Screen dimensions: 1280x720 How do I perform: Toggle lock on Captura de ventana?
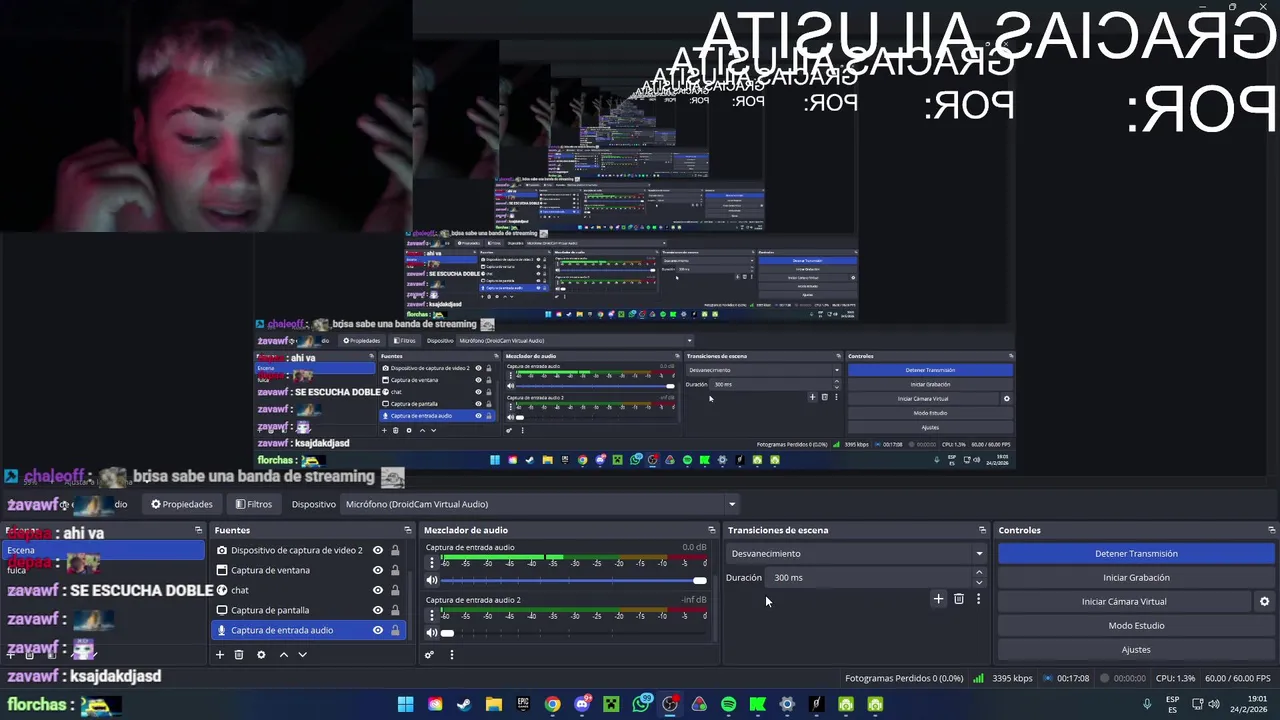pos(395,570)
